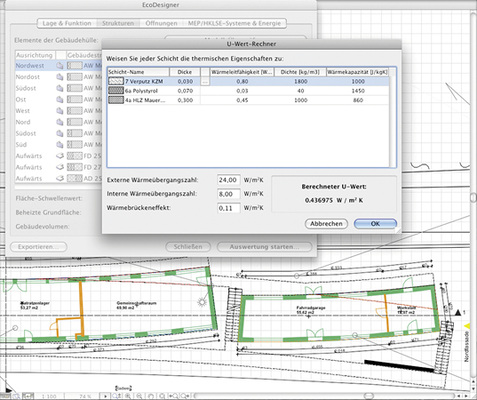This screenshot has height=400, width=477.
Task: Click the next zoom icon in the bottom bar
Action: coord(184,396)
